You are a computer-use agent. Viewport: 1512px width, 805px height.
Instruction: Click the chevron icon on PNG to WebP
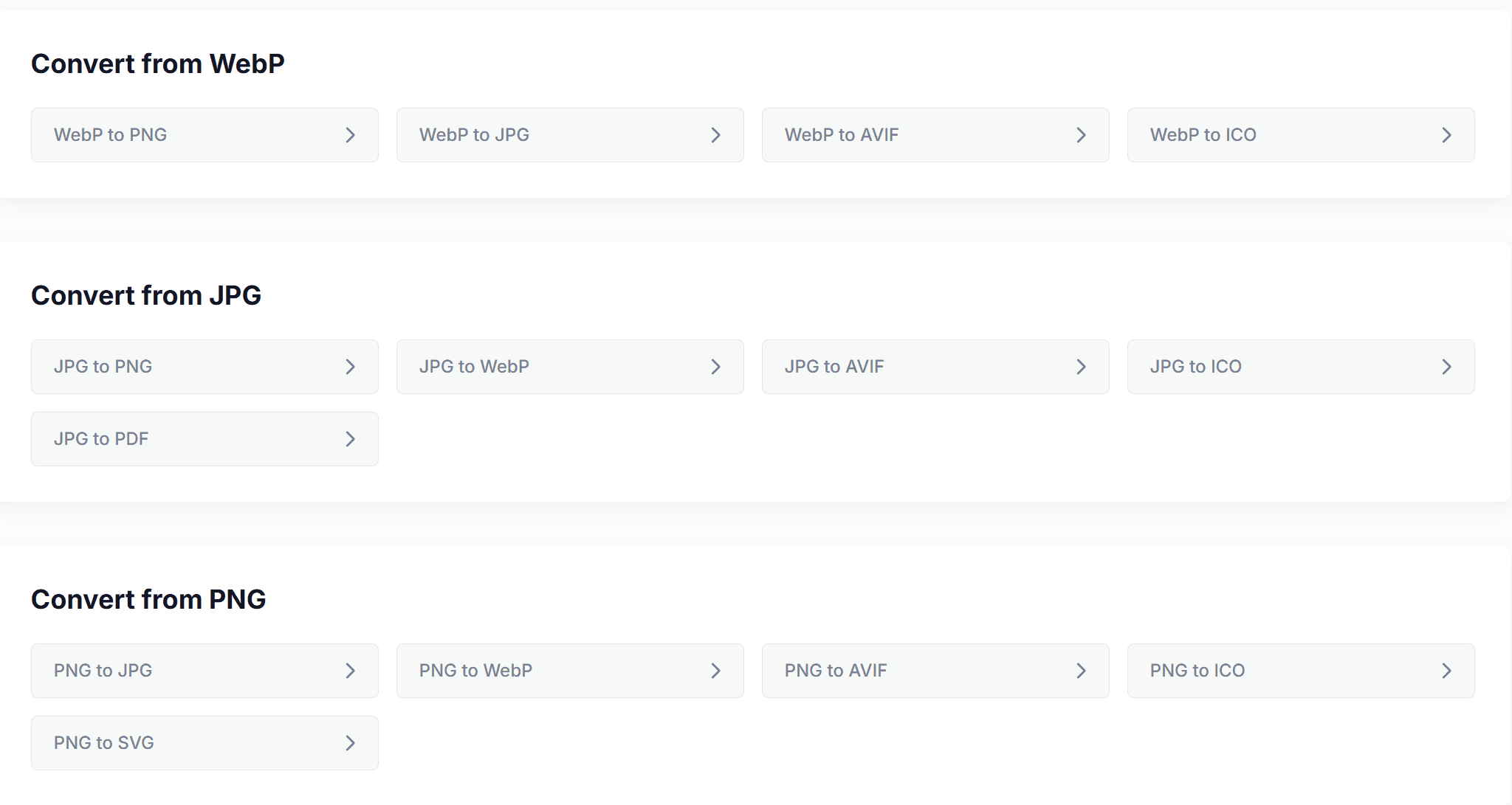715,671
